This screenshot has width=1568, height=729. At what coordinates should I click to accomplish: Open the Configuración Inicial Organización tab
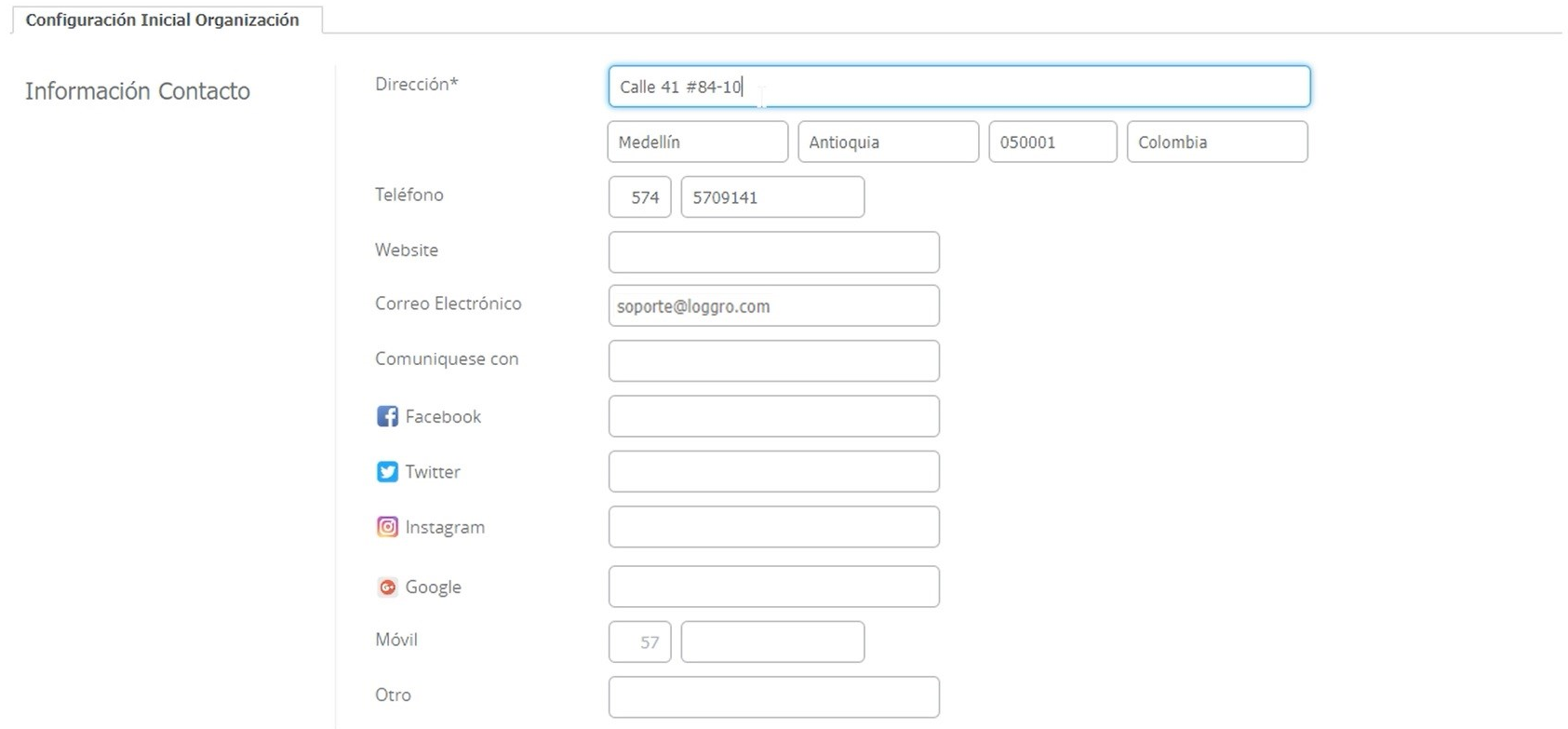click(163, 20)
